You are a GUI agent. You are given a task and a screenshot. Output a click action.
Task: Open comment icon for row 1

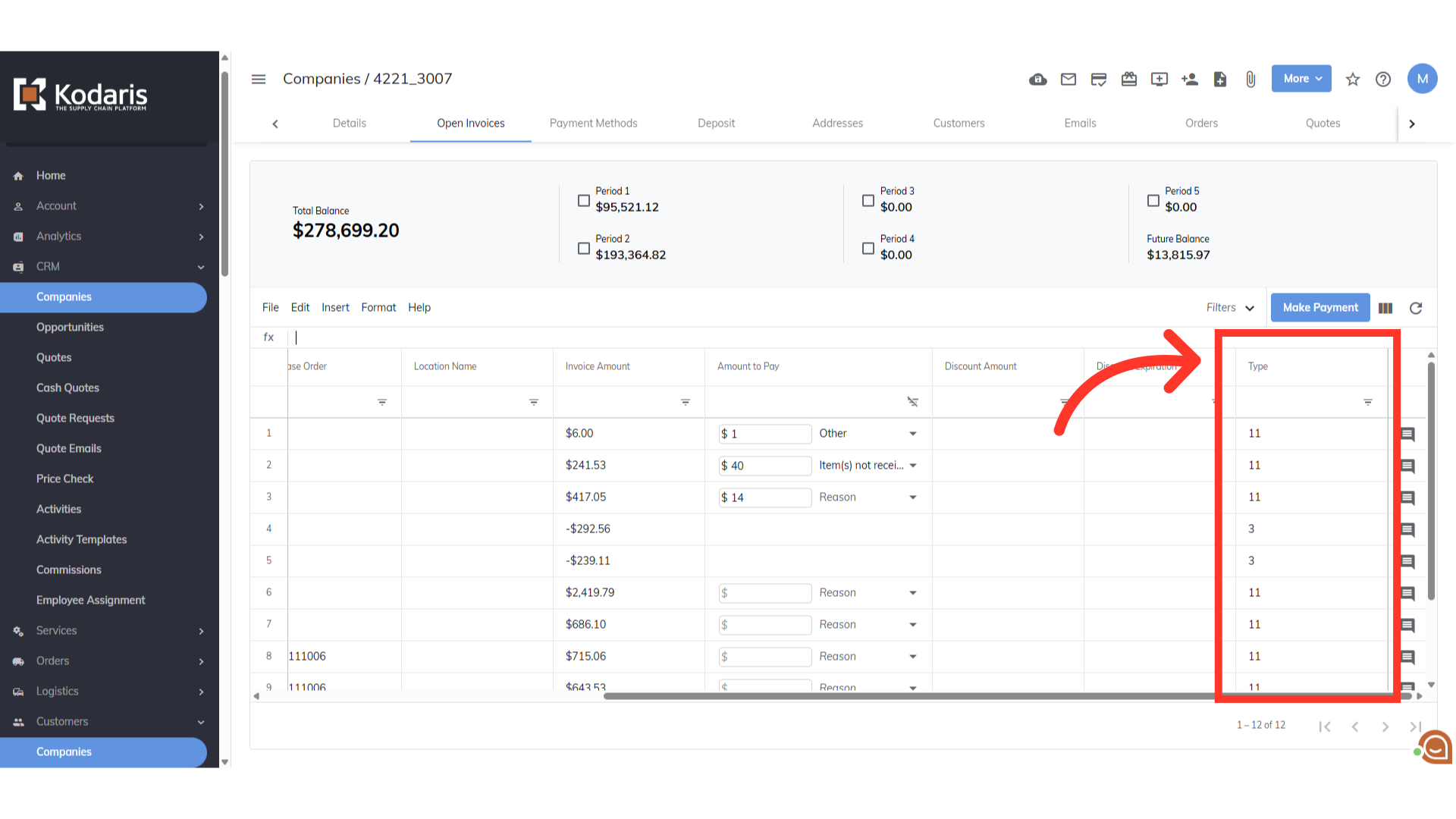coord(1407,435)
